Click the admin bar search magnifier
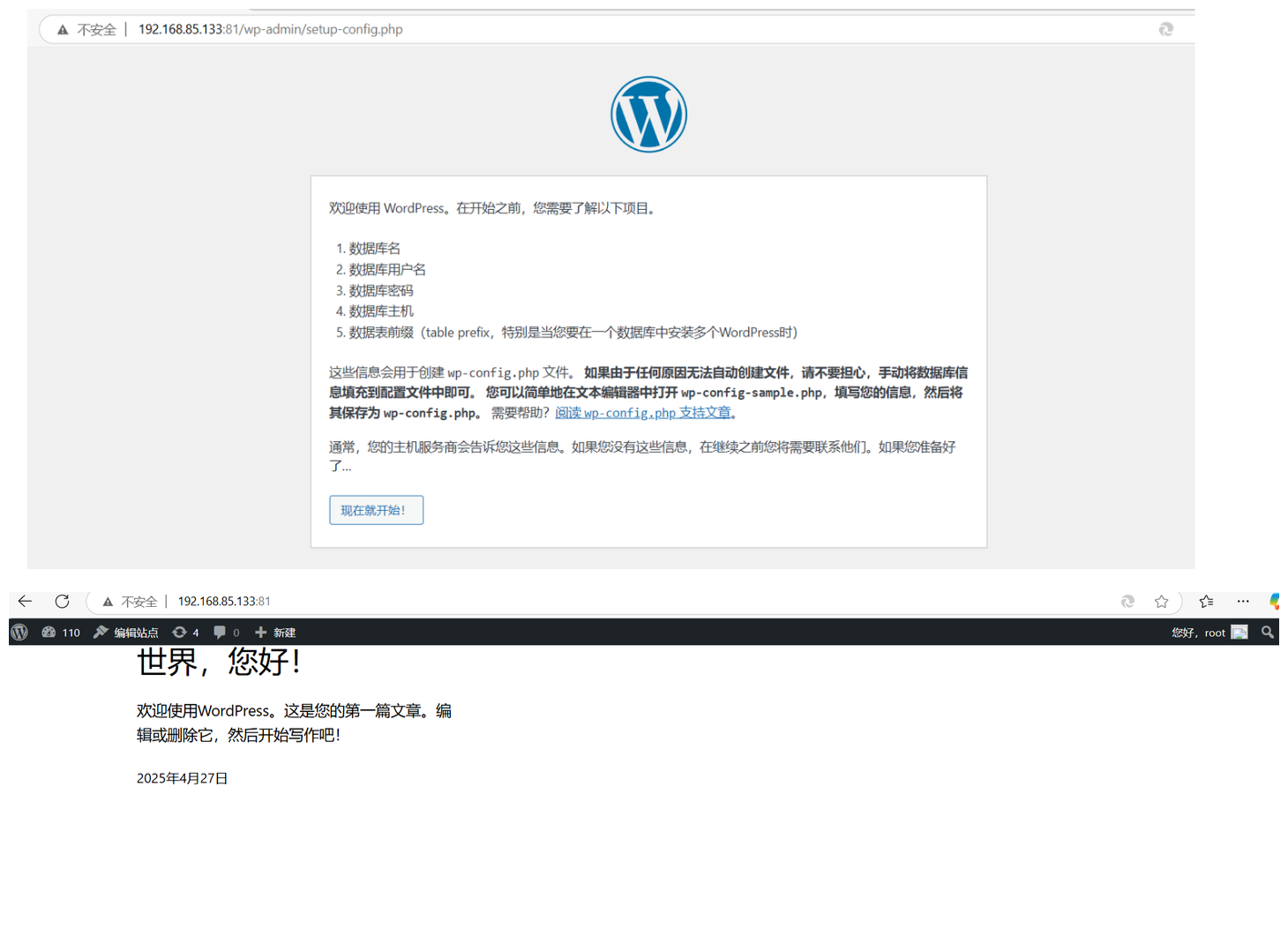 1268,633
